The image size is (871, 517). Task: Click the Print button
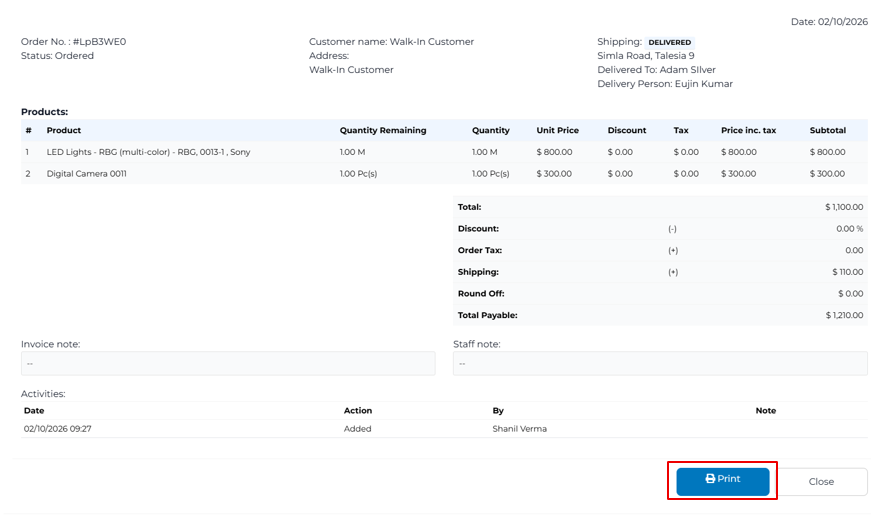722,480
